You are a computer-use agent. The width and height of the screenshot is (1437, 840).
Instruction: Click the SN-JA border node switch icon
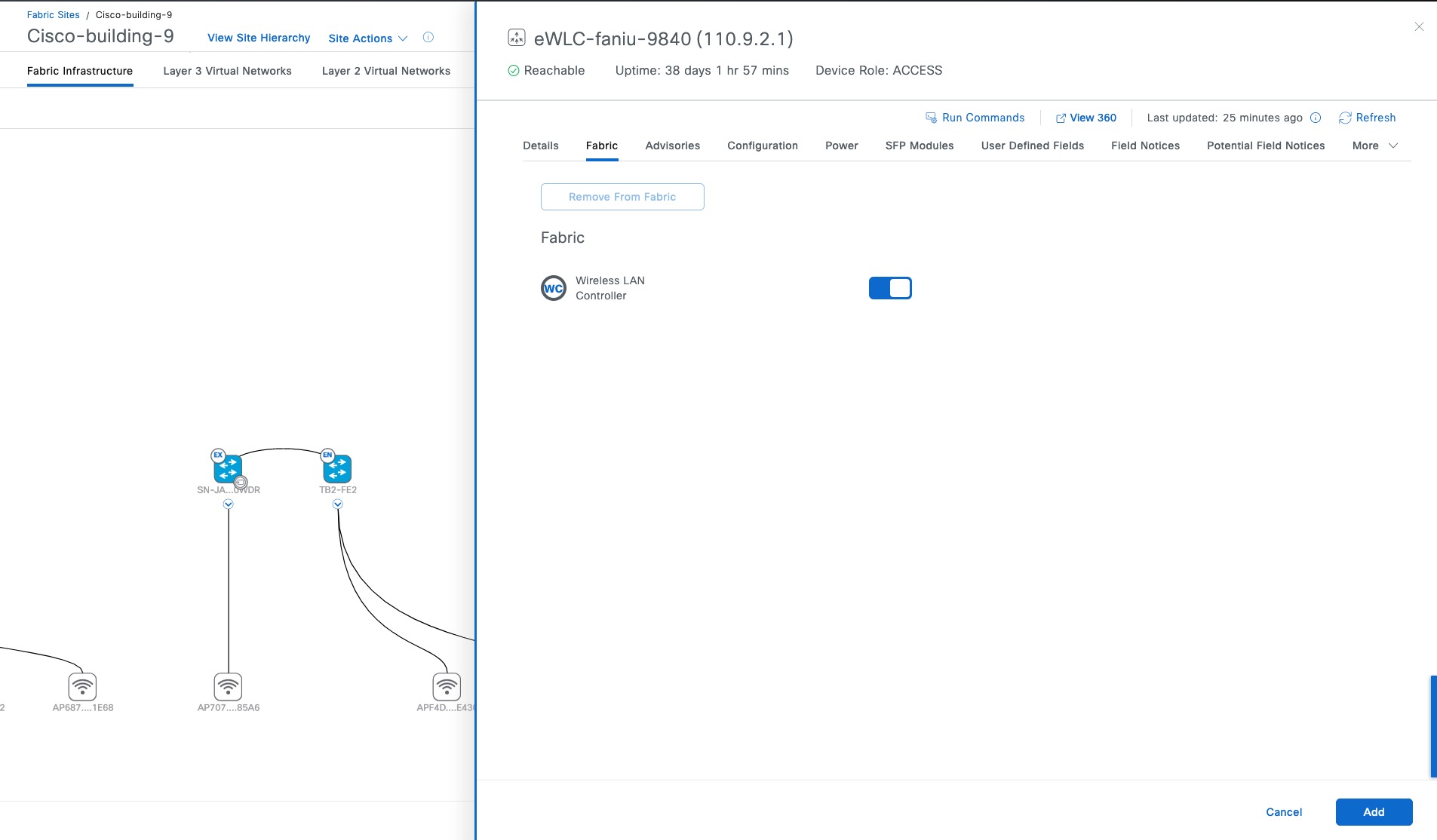pyautogui.click(x=228, y=468)
